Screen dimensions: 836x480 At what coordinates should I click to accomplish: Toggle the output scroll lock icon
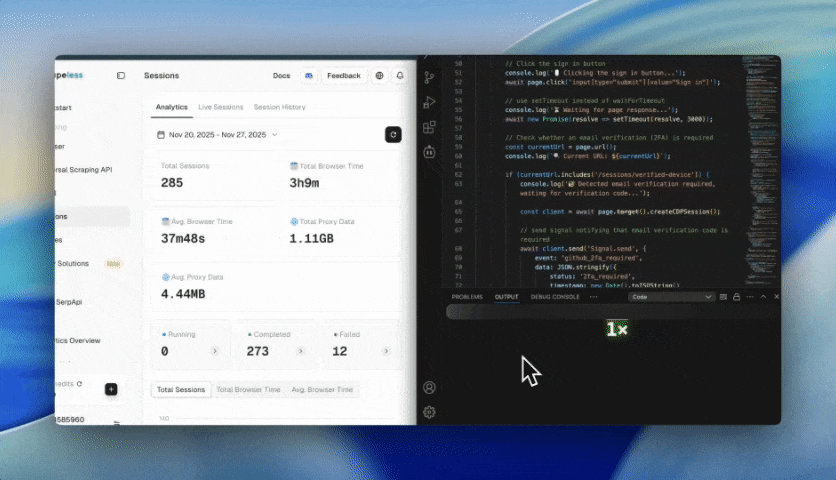tap(736, 297)
